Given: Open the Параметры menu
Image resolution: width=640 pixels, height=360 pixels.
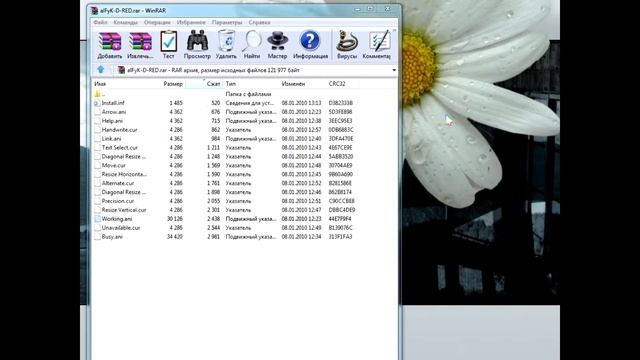Looking at the screenshot, I should 227,22.
